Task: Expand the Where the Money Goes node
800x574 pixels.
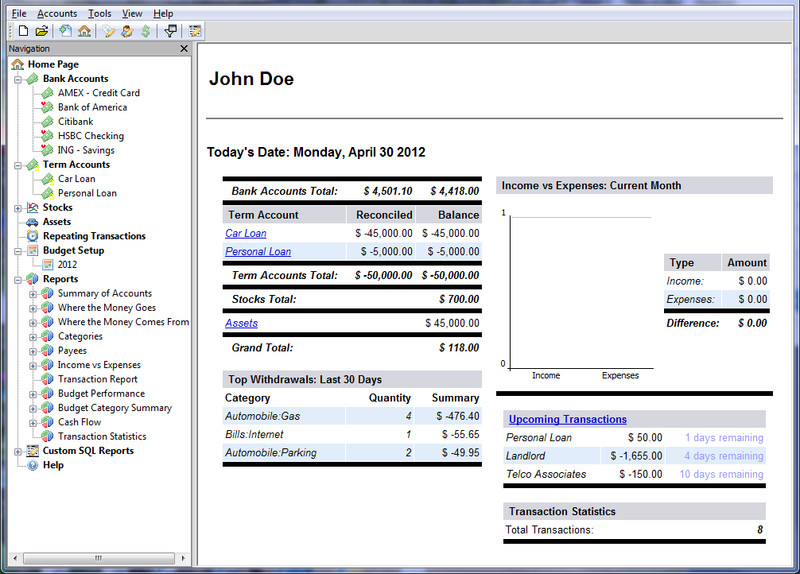Action: [x=33, y=308]
